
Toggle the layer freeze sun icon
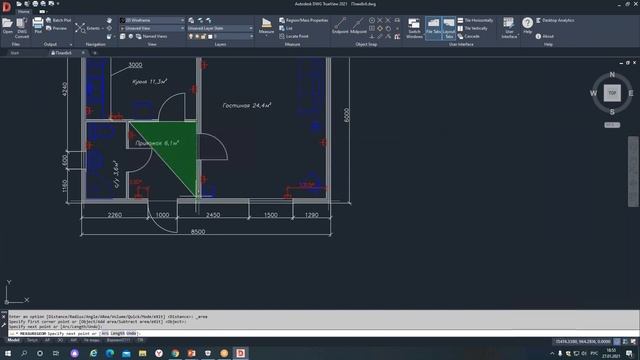click(x=197, y=36)
